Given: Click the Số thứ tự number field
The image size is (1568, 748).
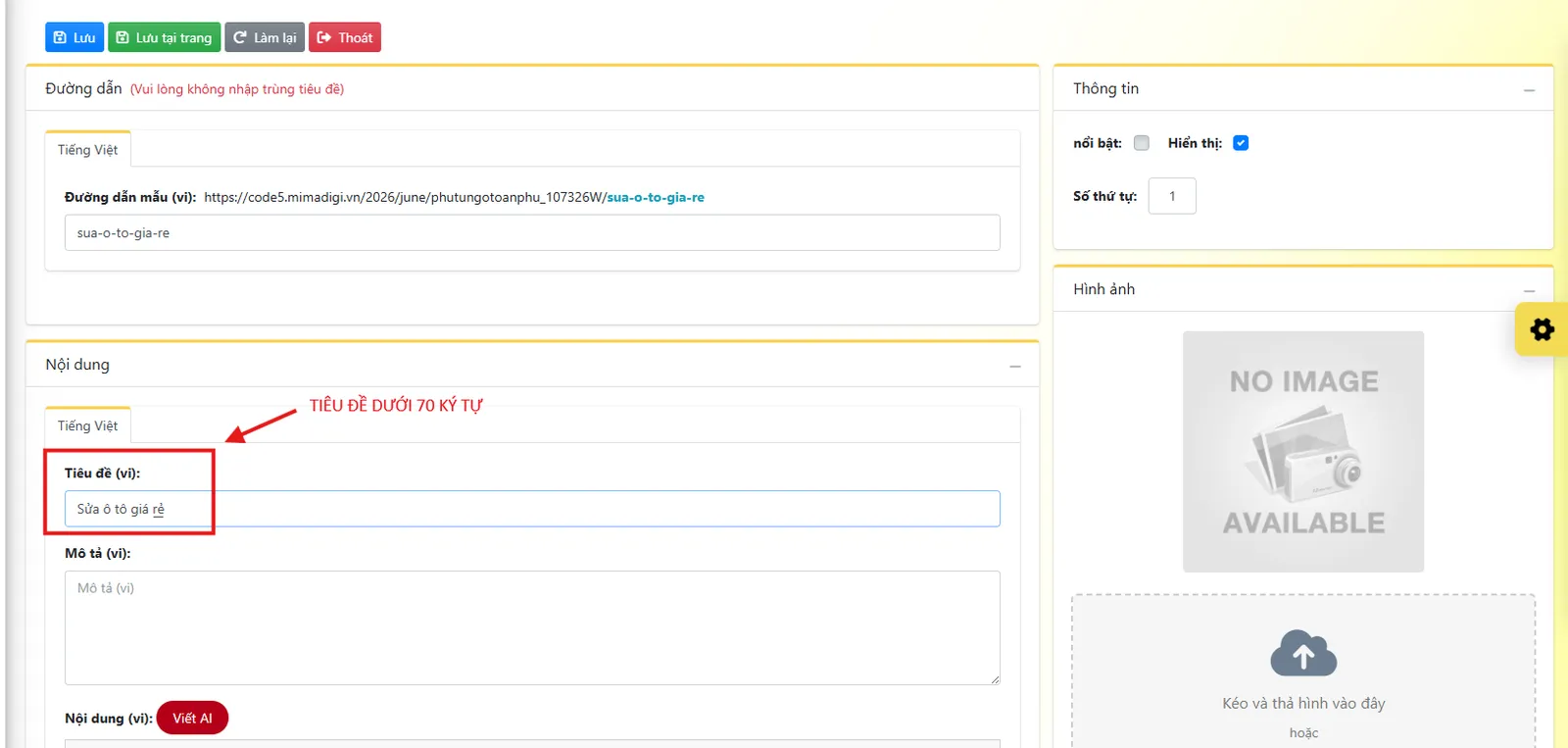Looking at the screenshot, I should [x=1172, y=196].
